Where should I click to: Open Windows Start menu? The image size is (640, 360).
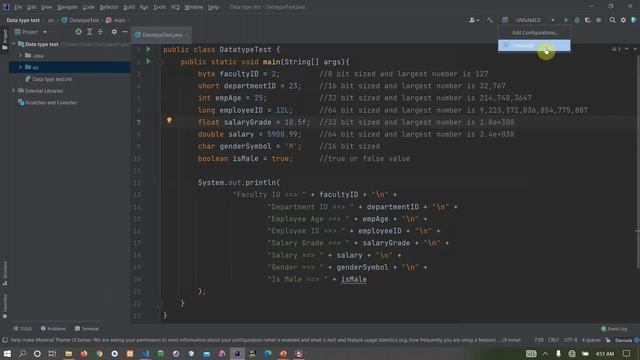click(x=7, y=353)
